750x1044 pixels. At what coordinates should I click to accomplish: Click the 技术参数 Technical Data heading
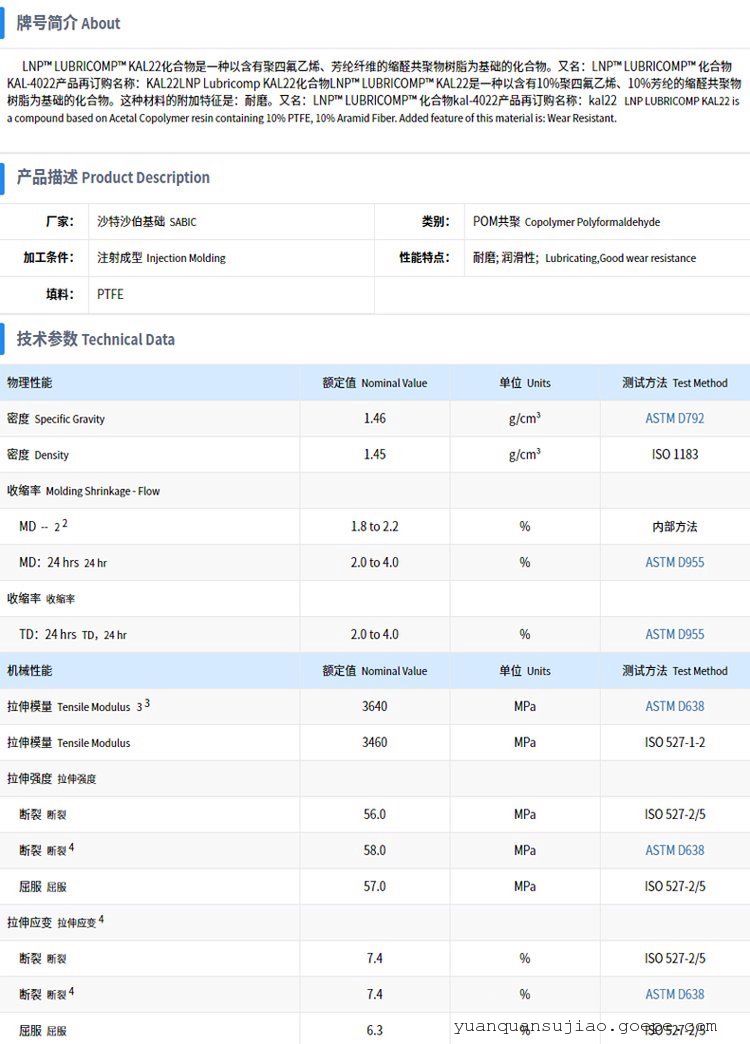point(95,339)
